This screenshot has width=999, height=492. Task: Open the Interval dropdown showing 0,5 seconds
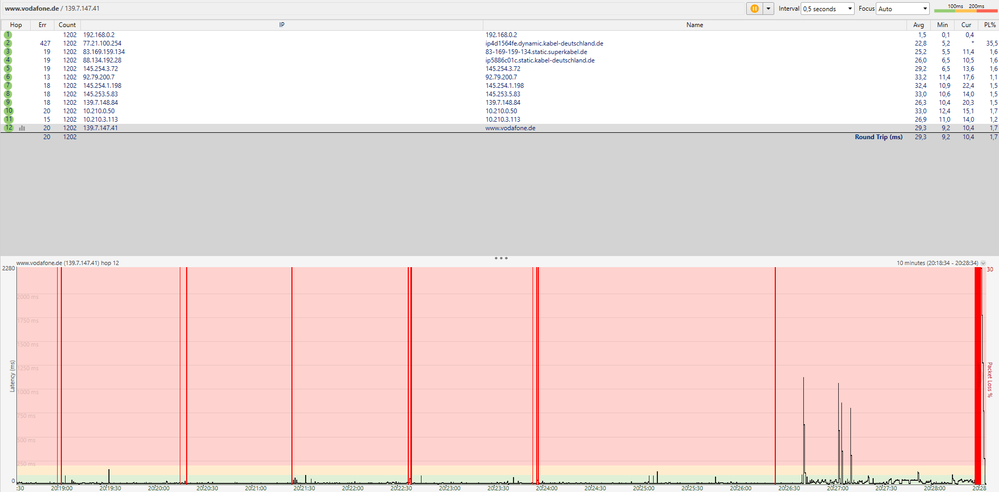click(x=827, y=9)
